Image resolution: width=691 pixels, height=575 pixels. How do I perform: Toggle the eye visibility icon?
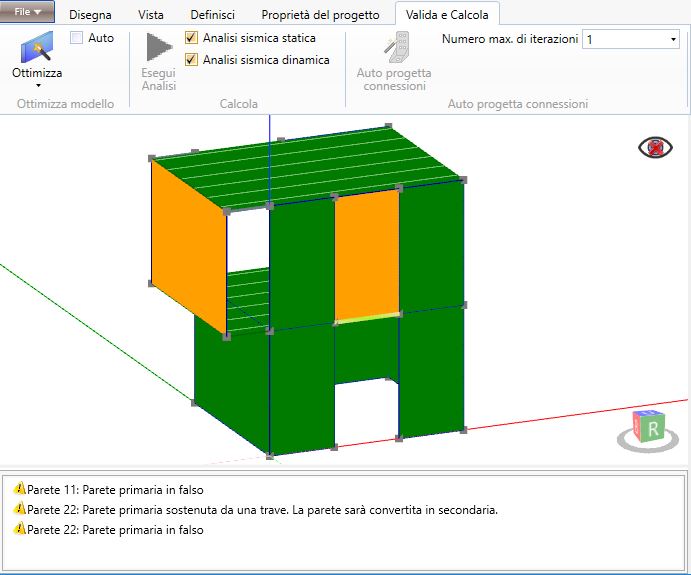(655, 147)
